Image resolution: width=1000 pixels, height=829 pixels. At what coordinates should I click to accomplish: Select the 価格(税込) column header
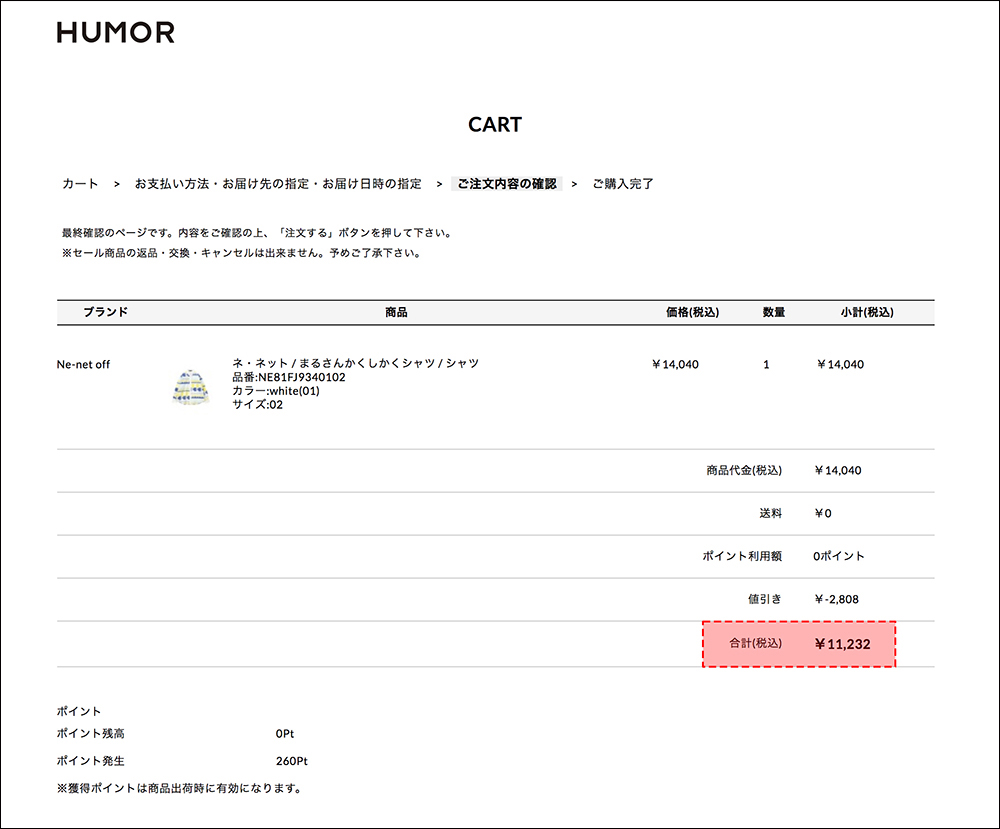(693, 312)
